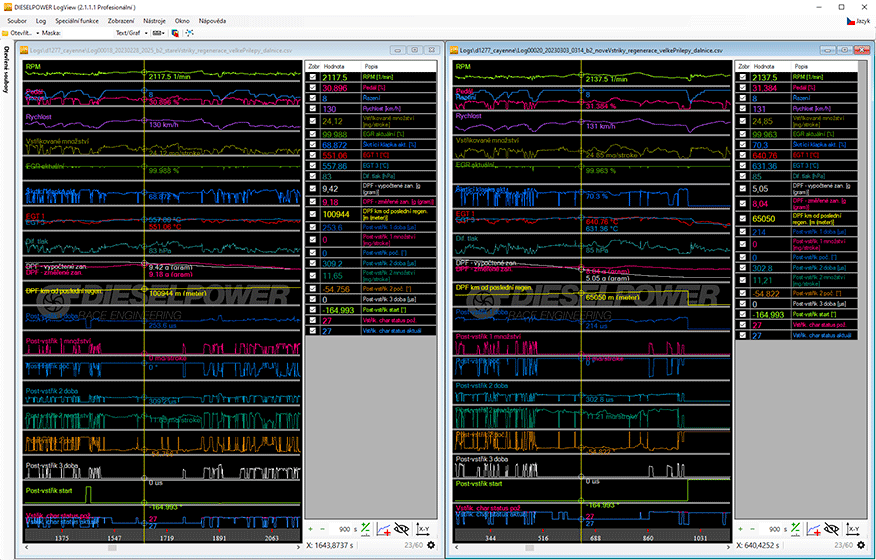The height and width of the screenshot is (560, 876).
Task: Click the overlapping colored windows toolbar icon
Action: pyautogui.click(x=175, y=33)
